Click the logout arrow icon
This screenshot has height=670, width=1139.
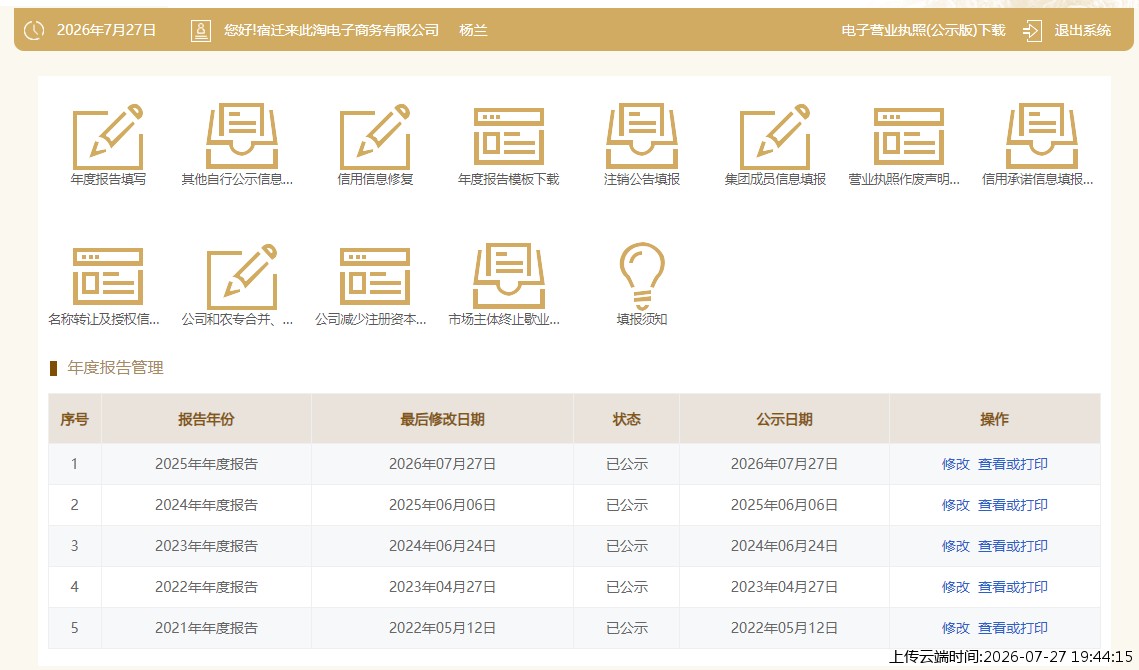[1032, 31]
